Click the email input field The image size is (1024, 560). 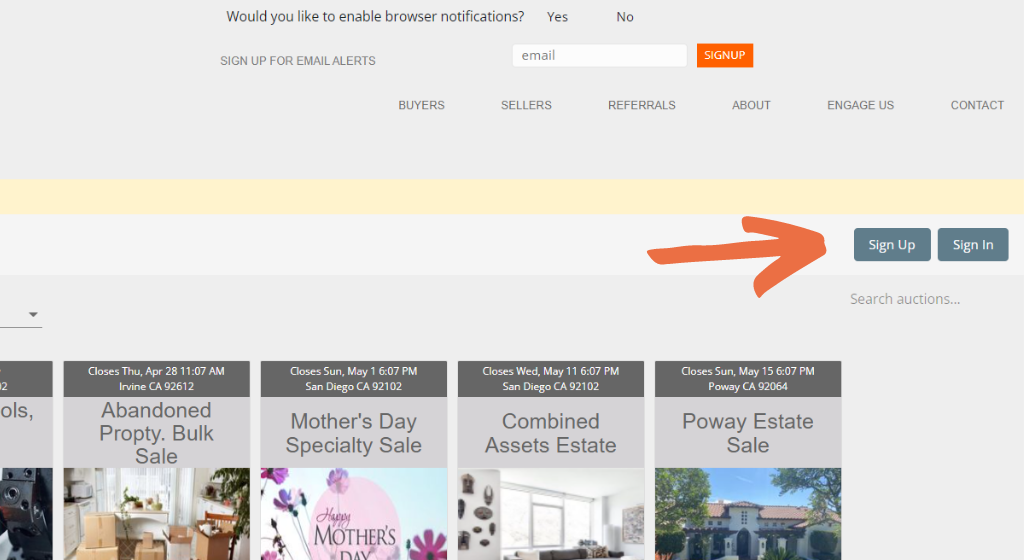(600, 55)
